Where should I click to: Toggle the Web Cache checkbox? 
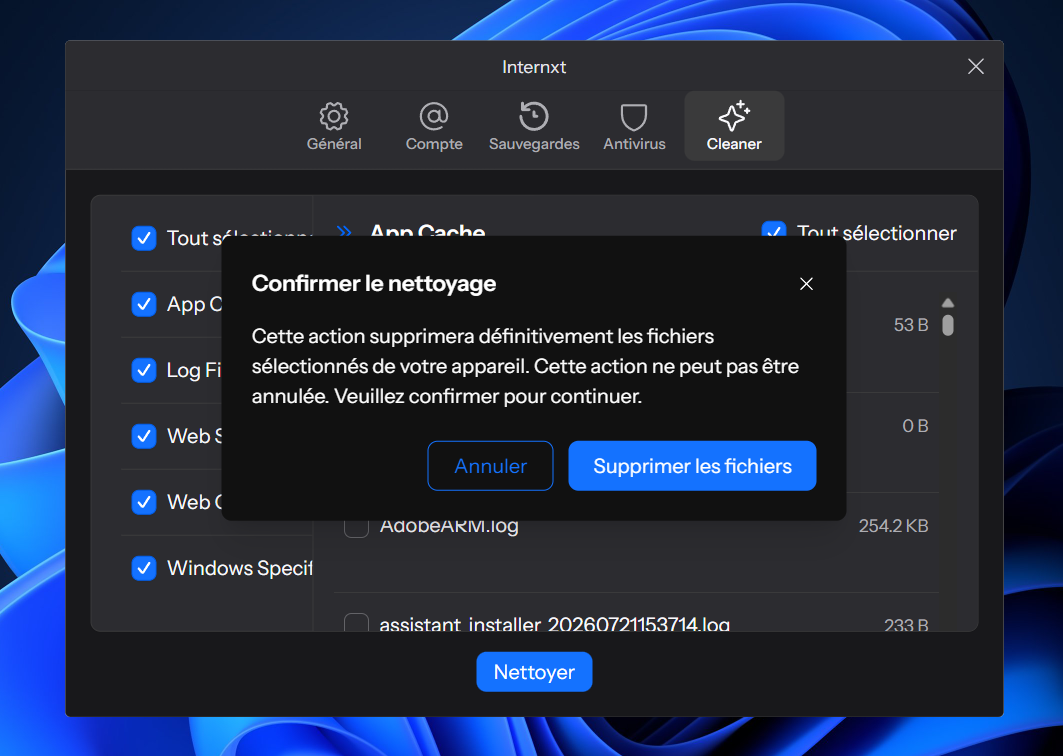(x=144, y=502)
